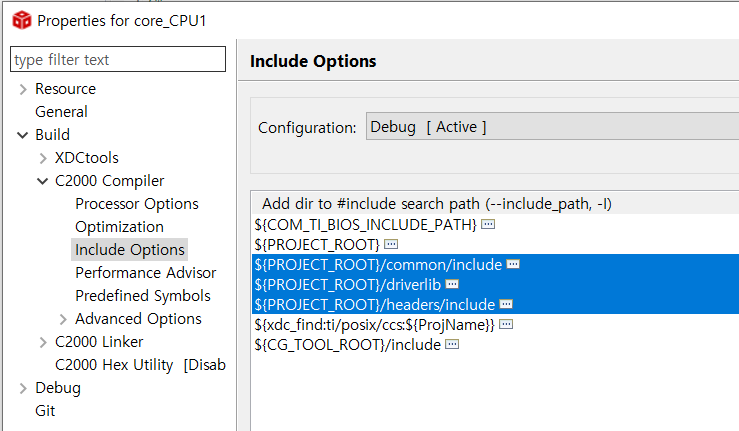Open the Optimization settings page
The height and width of the screenshot is (431, 739).
click(119, 227)
